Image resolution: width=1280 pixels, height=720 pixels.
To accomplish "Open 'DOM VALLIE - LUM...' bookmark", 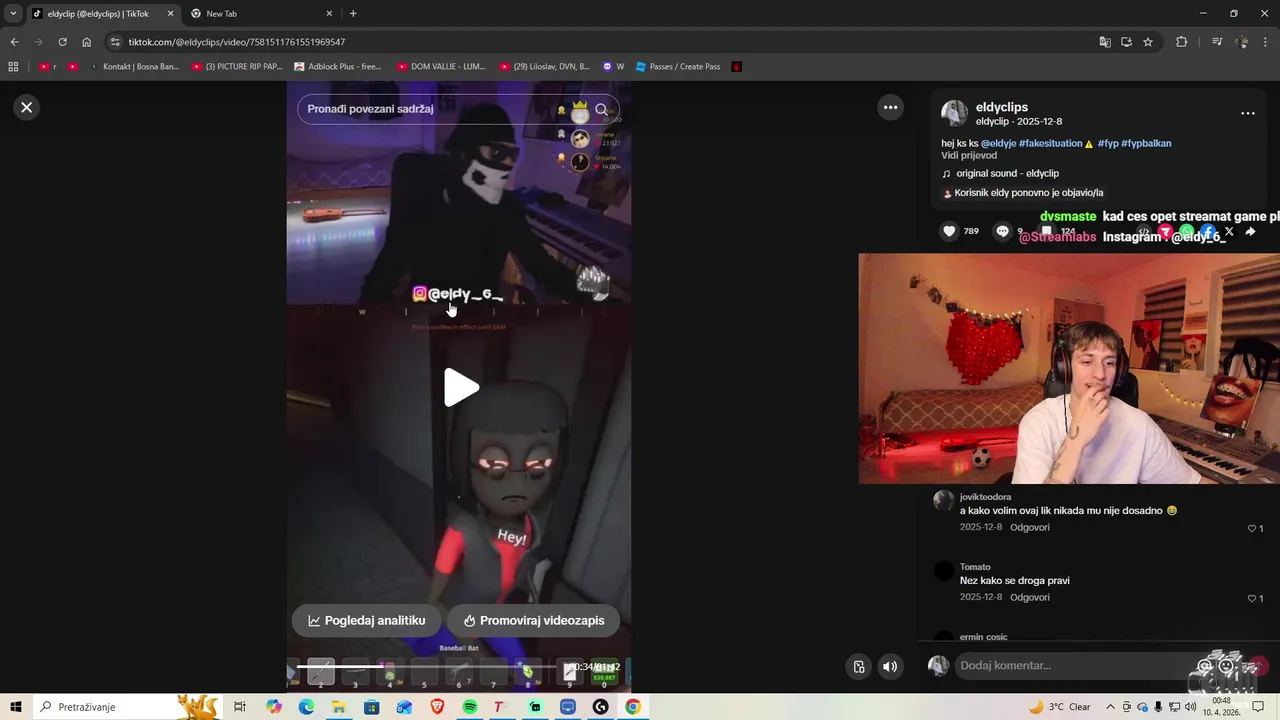I will (441, 67).
